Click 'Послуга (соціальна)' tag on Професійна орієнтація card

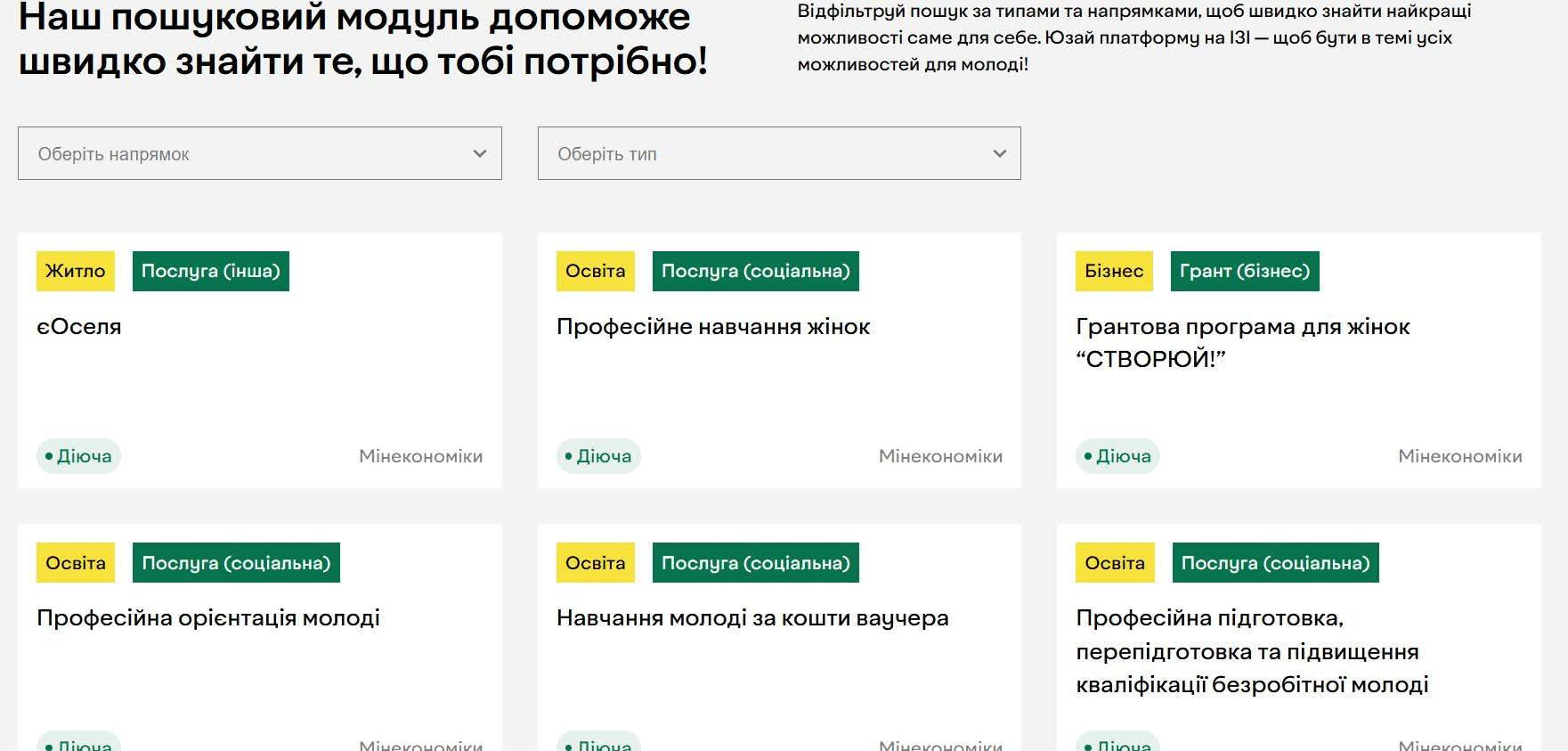click(x=236, y=563)
